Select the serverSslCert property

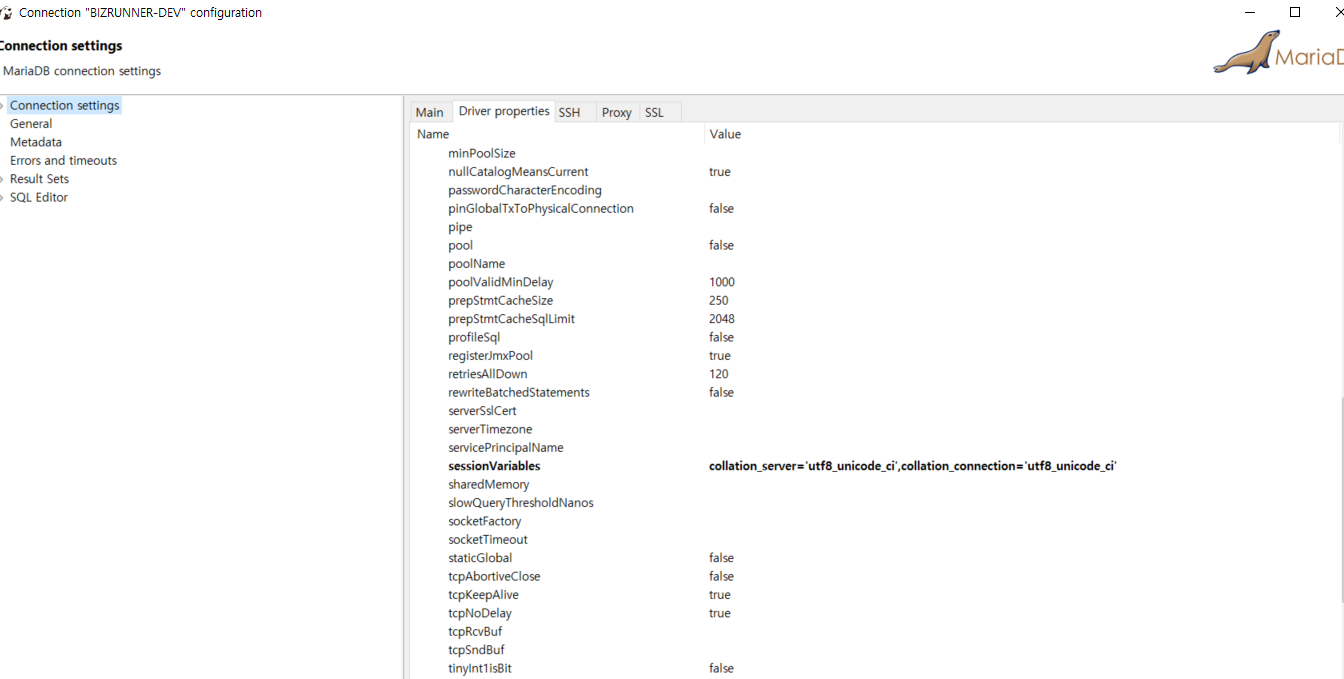[x=482, y=411]
